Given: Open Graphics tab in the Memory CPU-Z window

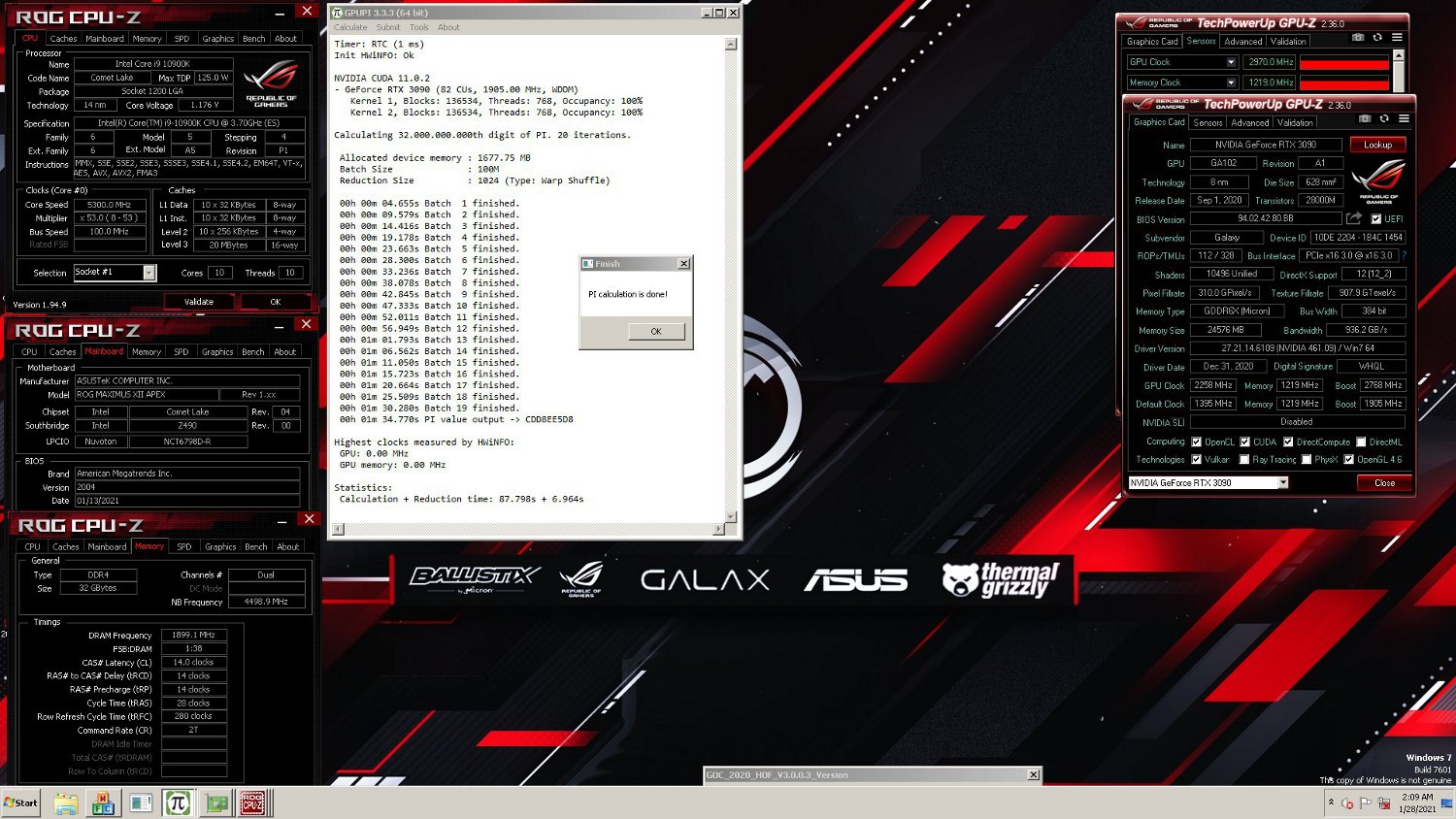Looking at the screenshot, I should (x=220, y=547).
